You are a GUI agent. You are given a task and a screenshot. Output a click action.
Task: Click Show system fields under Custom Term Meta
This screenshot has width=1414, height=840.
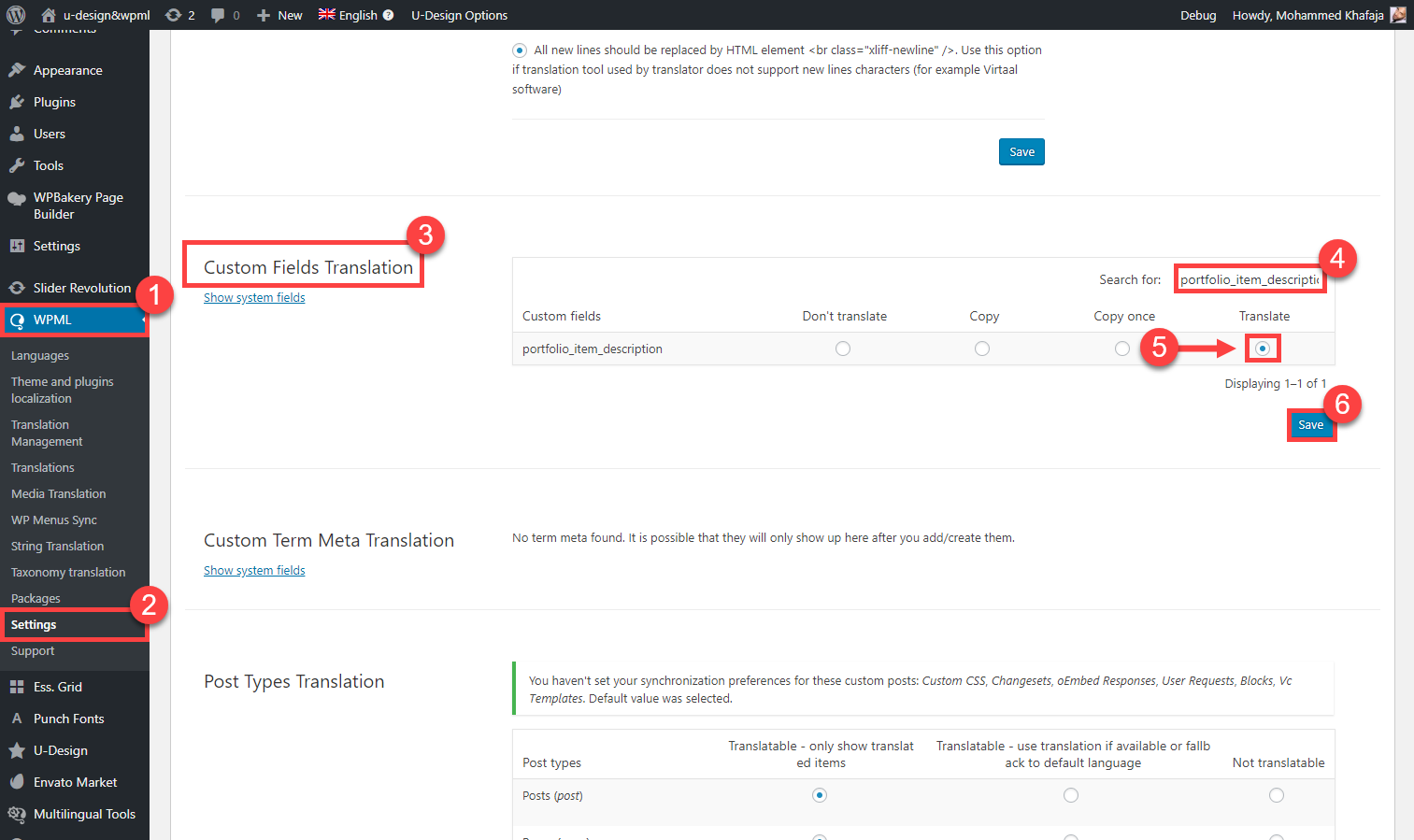[254, 570]
